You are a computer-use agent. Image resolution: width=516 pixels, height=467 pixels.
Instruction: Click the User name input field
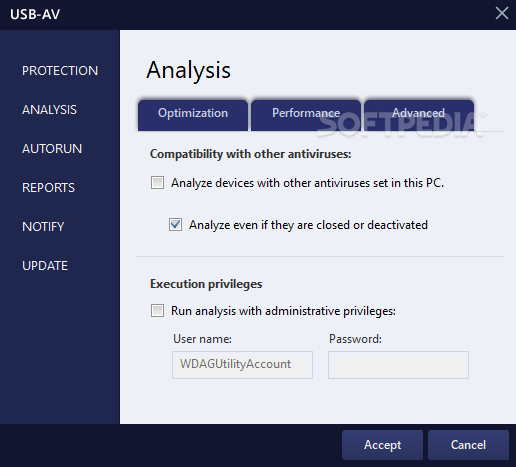coord(242,365)
